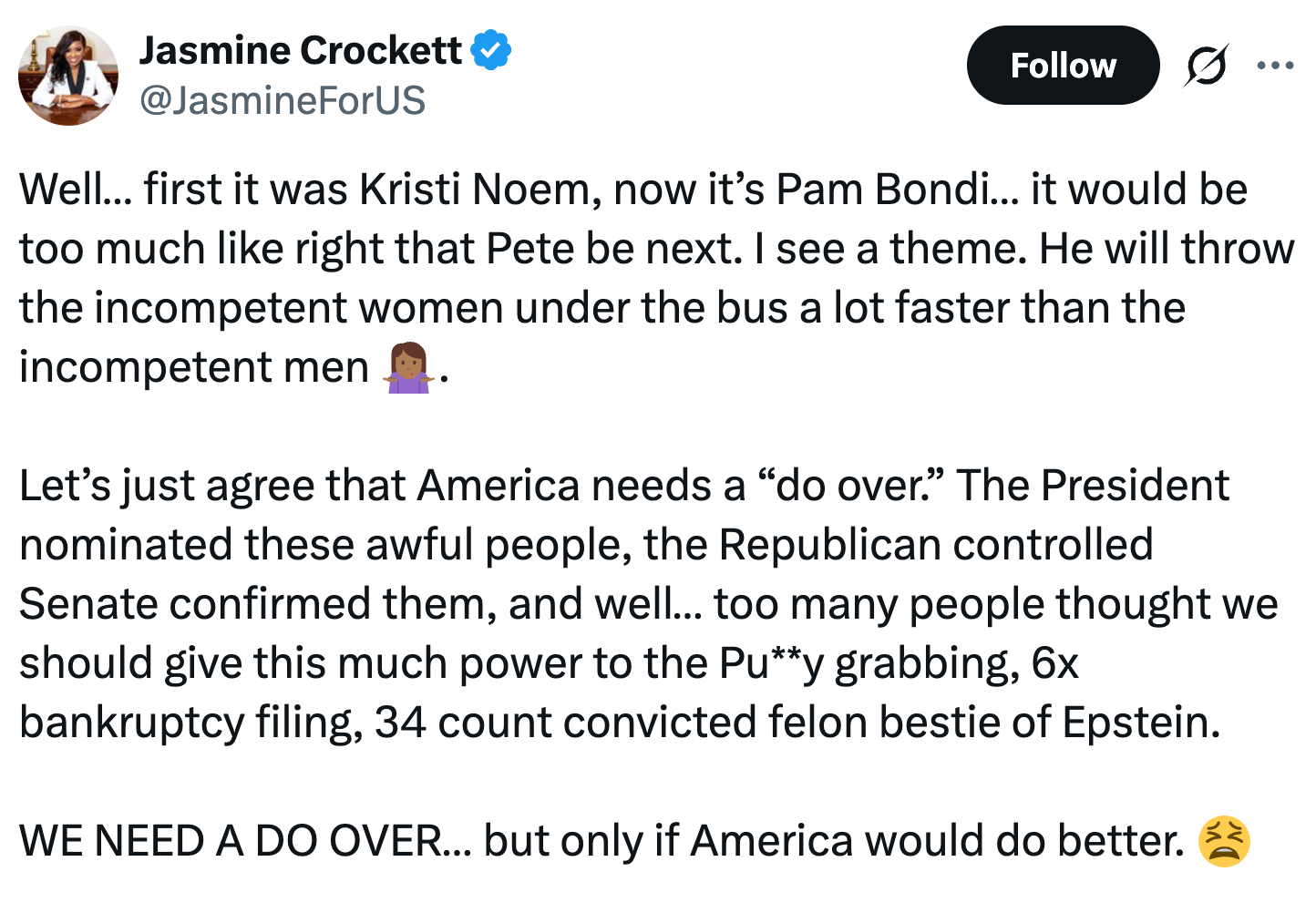
Task: Open Grok analysis for this post
Action: (x=1205, y=65)
